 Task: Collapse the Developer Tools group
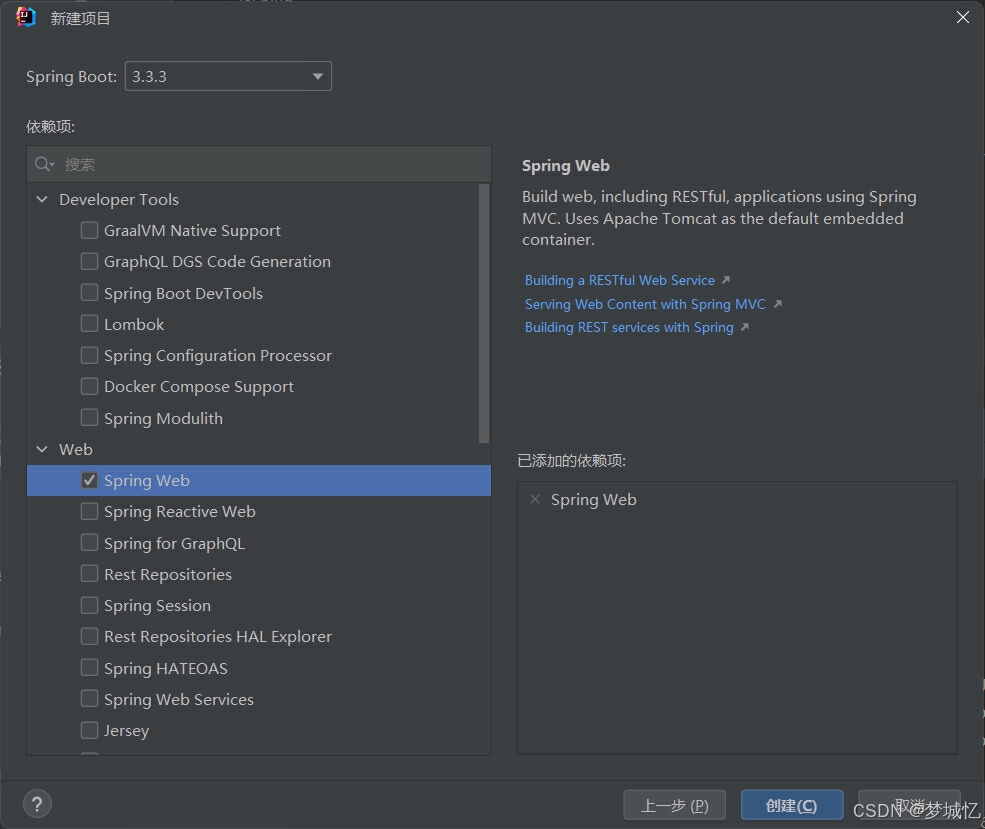click(42, 199)
